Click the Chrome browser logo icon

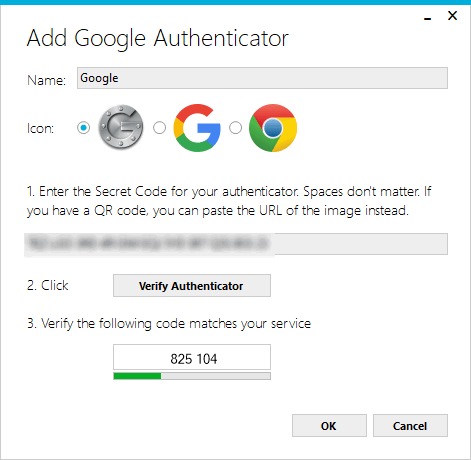pyautogui.click(x=273, y=128)
